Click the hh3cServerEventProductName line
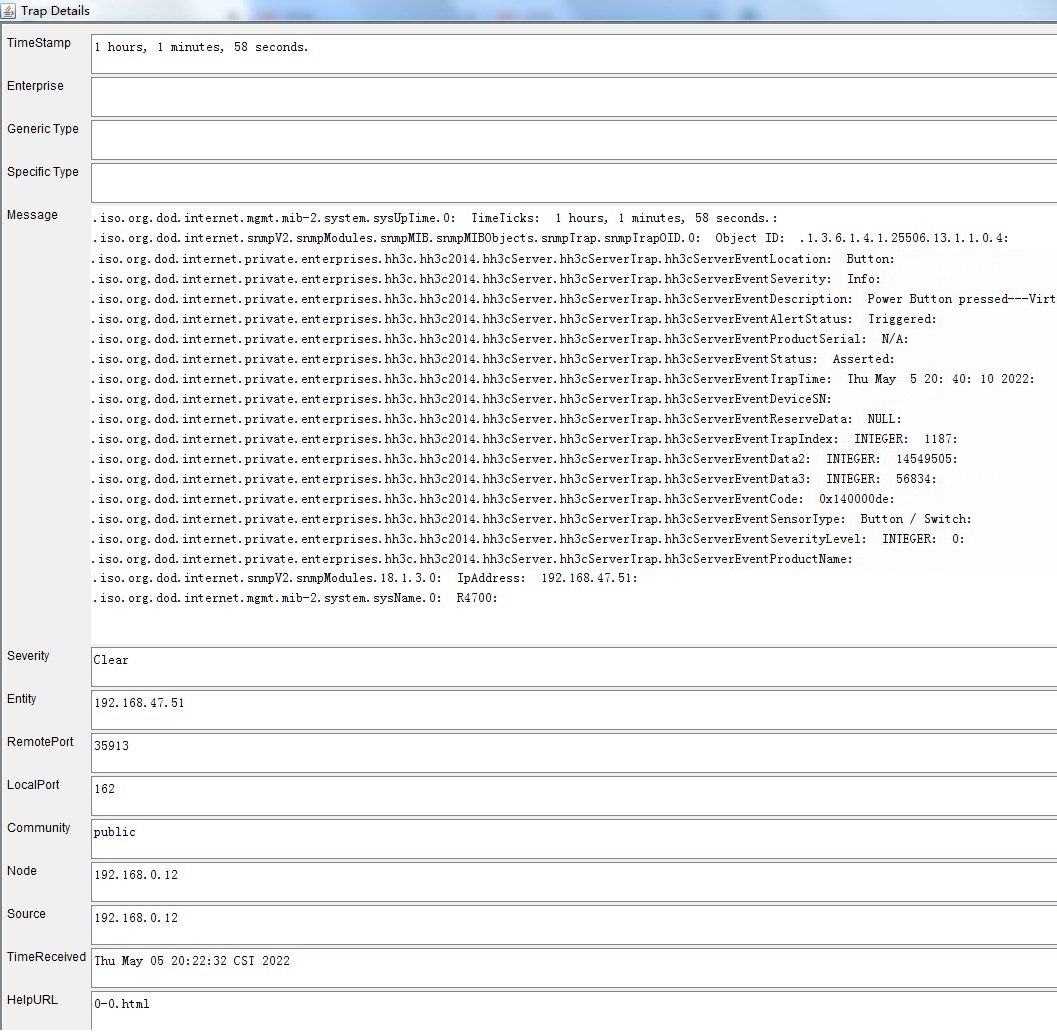This screenshot has height=1035, width=1057. point(473,559)
